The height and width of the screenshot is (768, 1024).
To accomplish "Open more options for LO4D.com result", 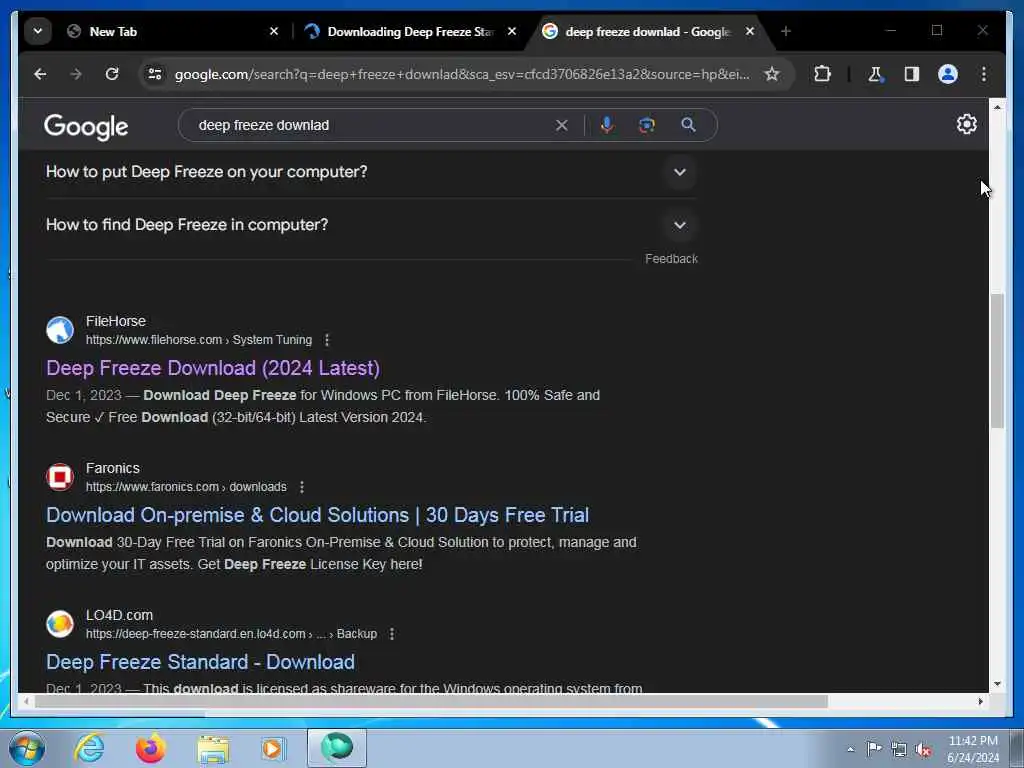I will coord(392,634).
